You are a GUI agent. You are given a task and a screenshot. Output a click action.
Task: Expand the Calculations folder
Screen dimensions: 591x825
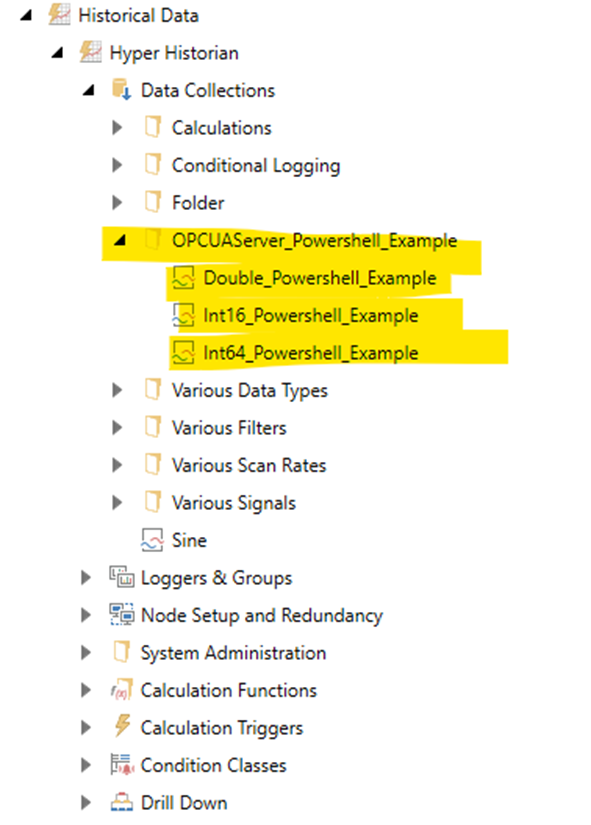coord(117,128)
